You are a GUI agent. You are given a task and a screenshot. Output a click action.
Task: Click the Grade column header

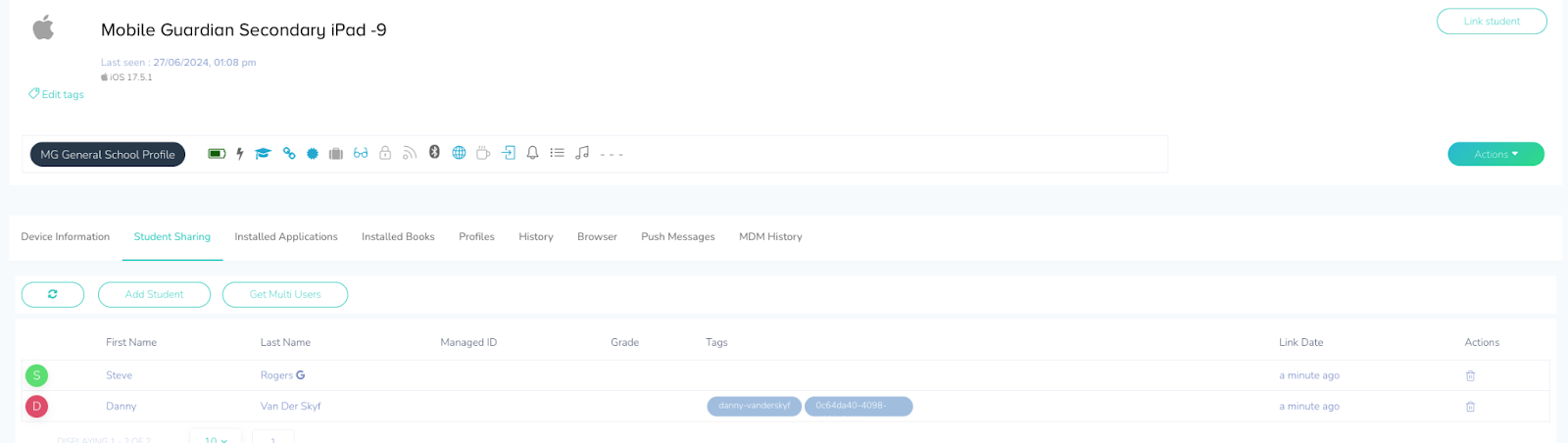[624, 342]
